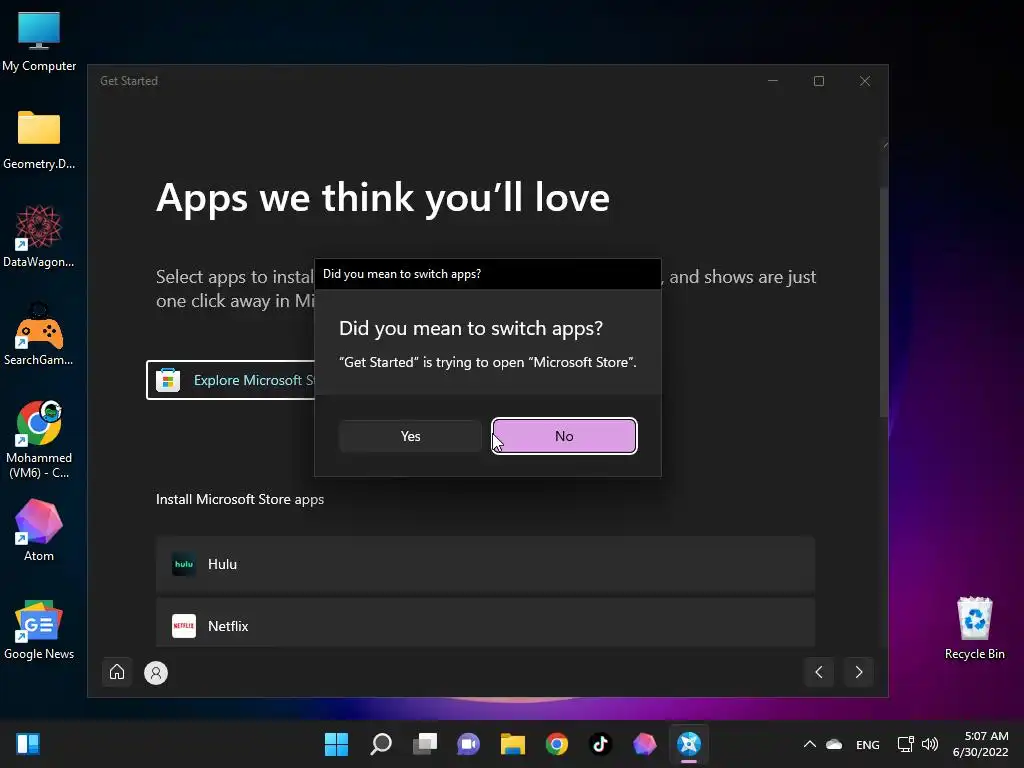The height and width of the screenshot is (768, 1024).
Task: Click Did you mean to switch apps title bar
Action: click(488, 274)
